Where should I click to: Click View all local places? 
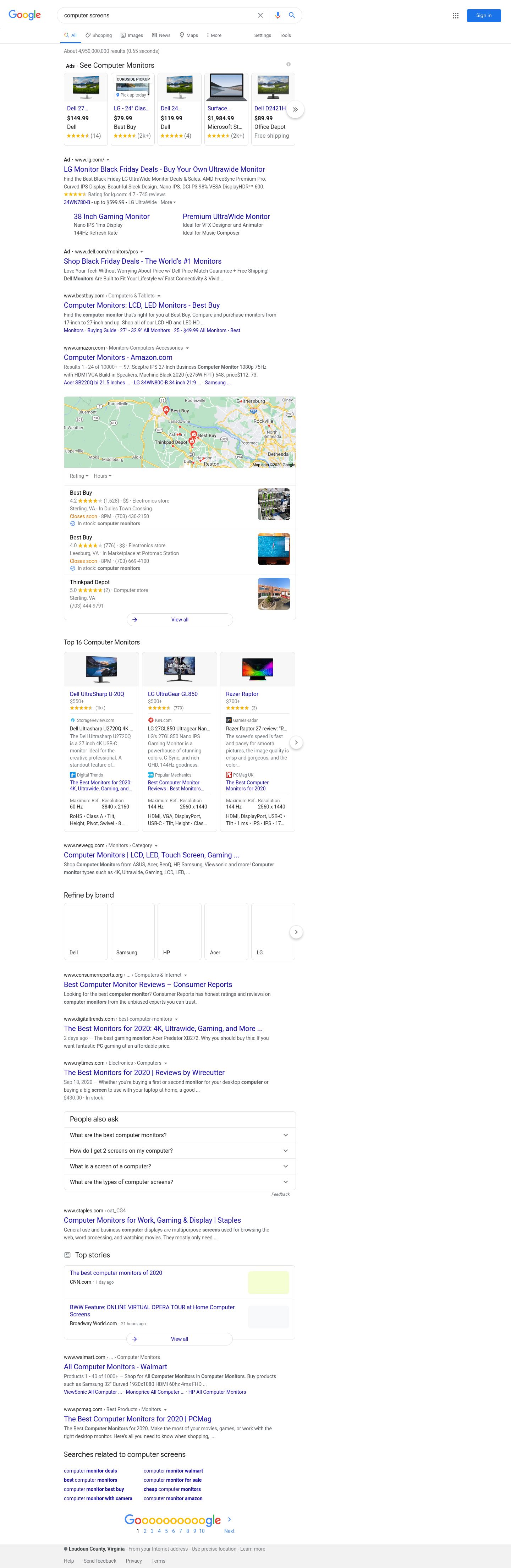[180, 620]
